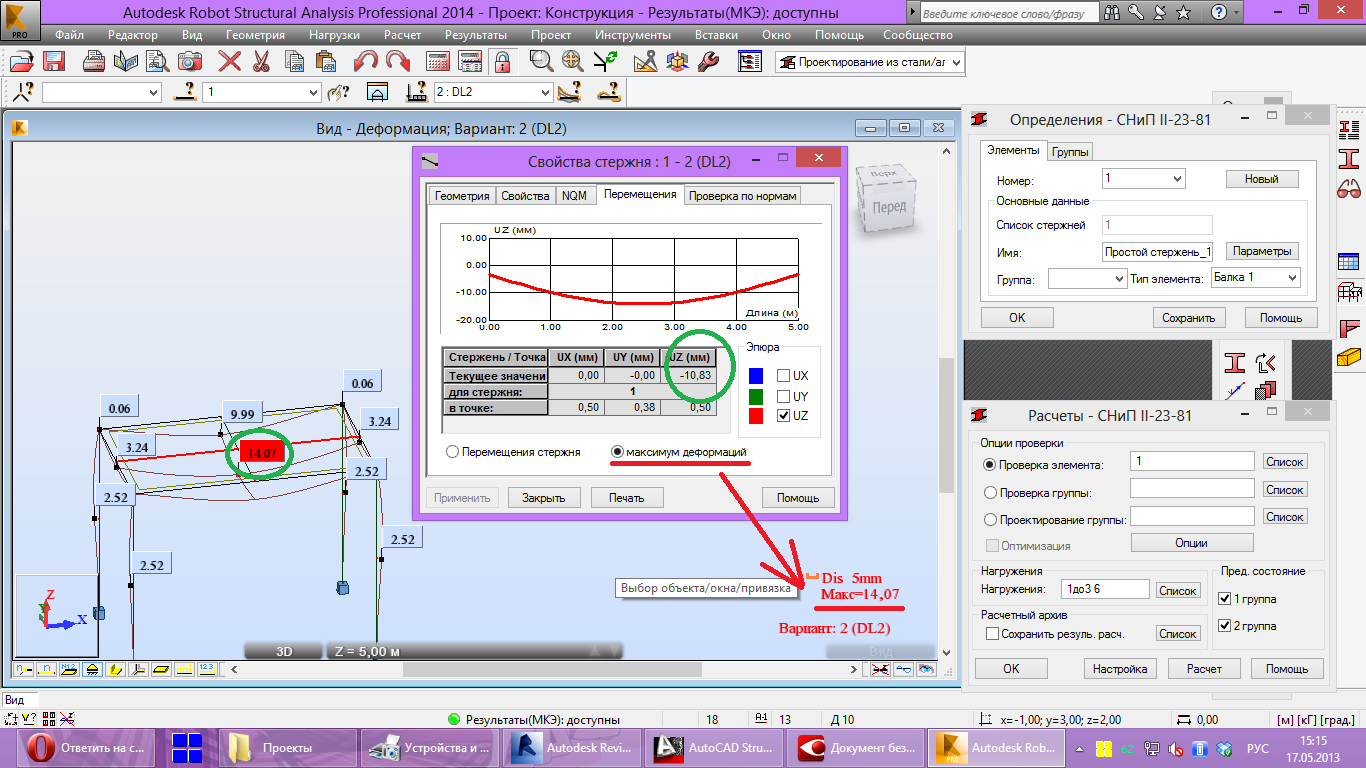The width and height of the screenshot is (1366, 768).
Task: Expand bar selection dropdown showing '1'
Action: point(261,92)
